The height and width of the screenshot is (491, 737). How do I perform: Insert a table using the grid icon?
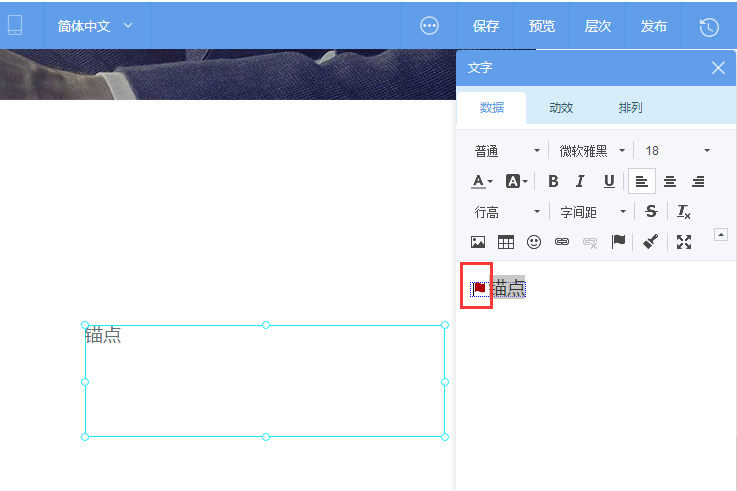tap(506, 242)
